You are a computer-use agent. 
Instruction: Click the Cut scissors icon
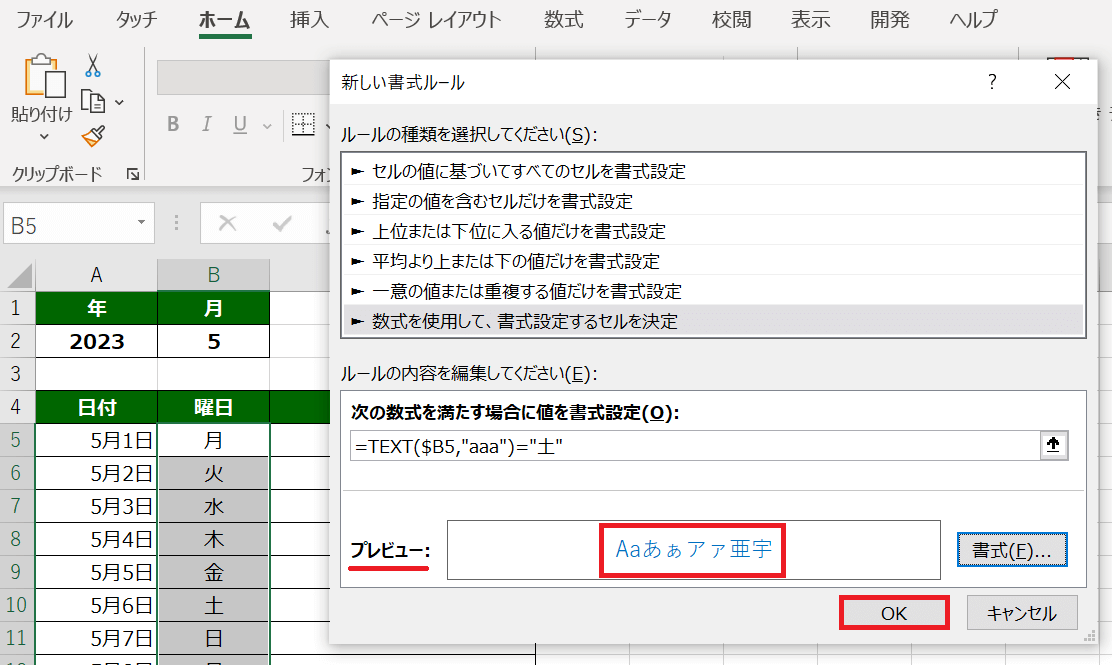pos(93,67)
